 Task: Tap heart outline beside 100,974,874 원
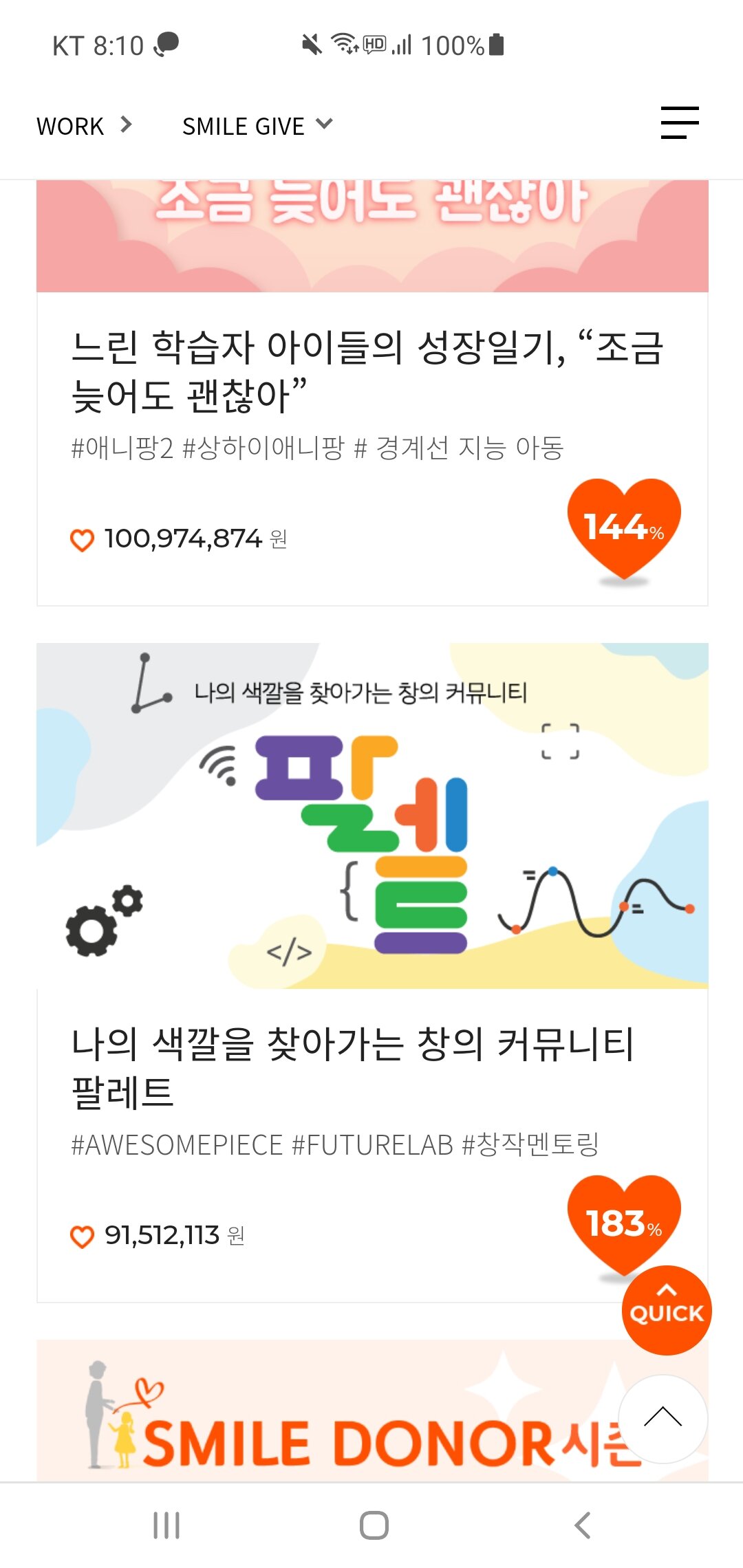click(x=82, y=540)
